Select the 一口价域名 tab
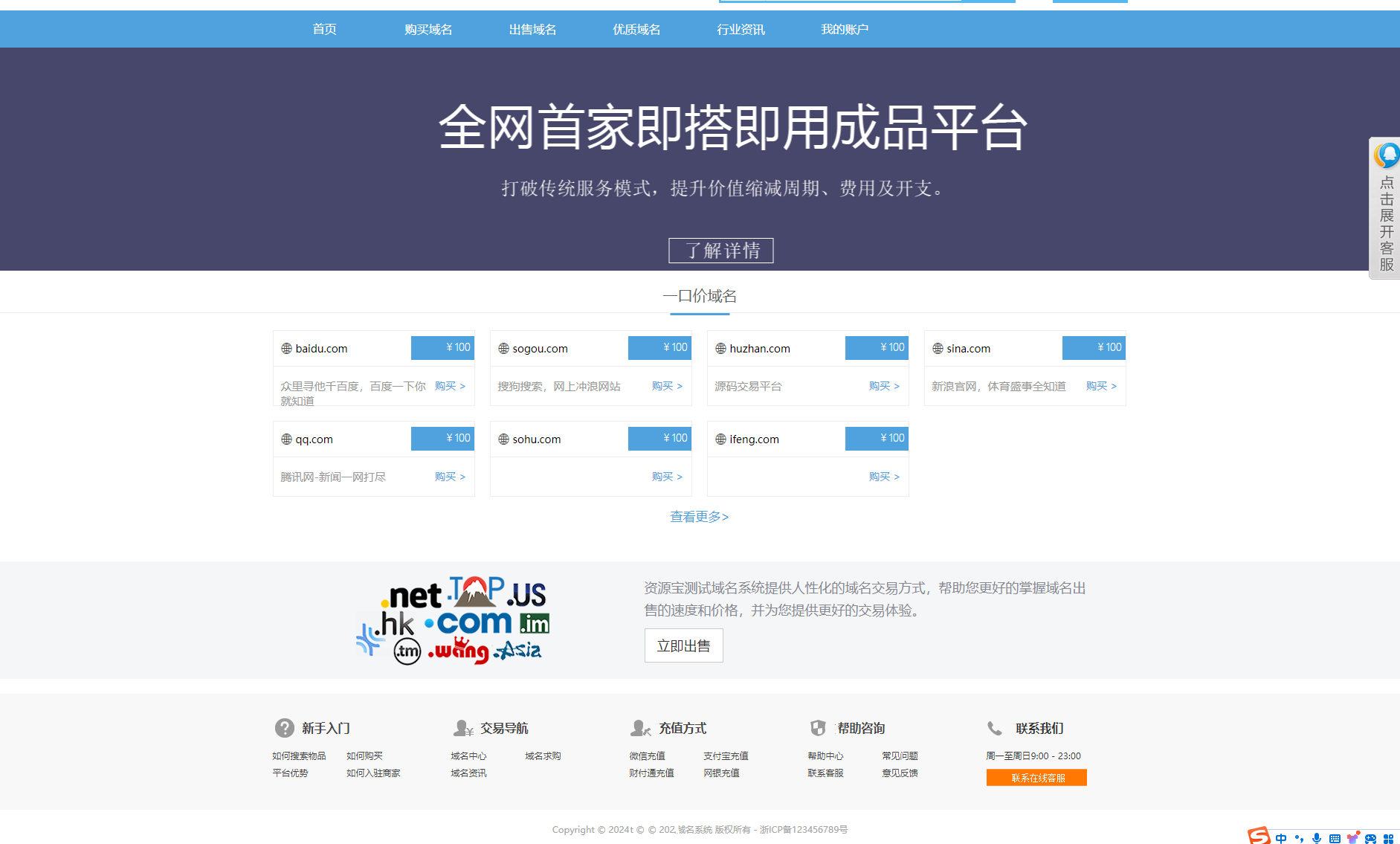 [x=700, y=295]
